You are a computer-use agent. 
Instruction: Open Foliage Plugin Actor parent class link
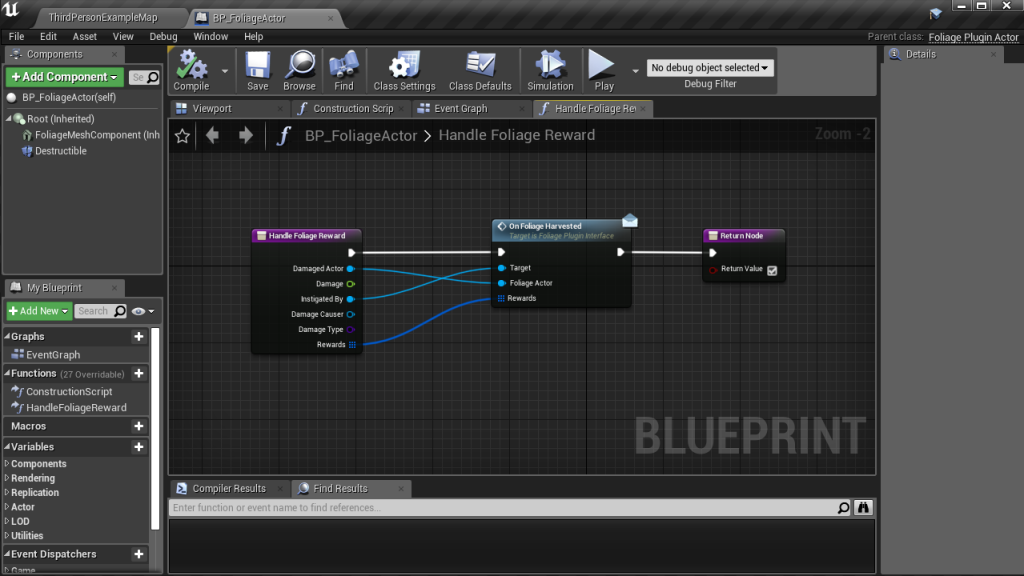[x=973, y=37]
